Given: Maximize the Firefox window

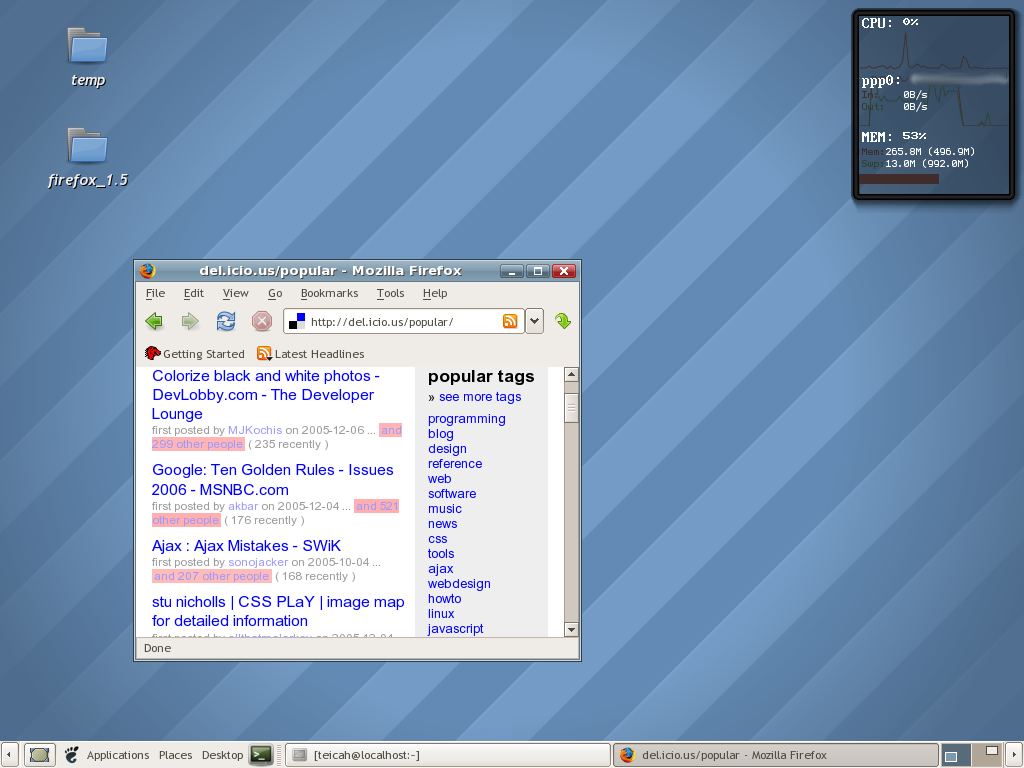Looking at the screenshot, I should (537, 271).
